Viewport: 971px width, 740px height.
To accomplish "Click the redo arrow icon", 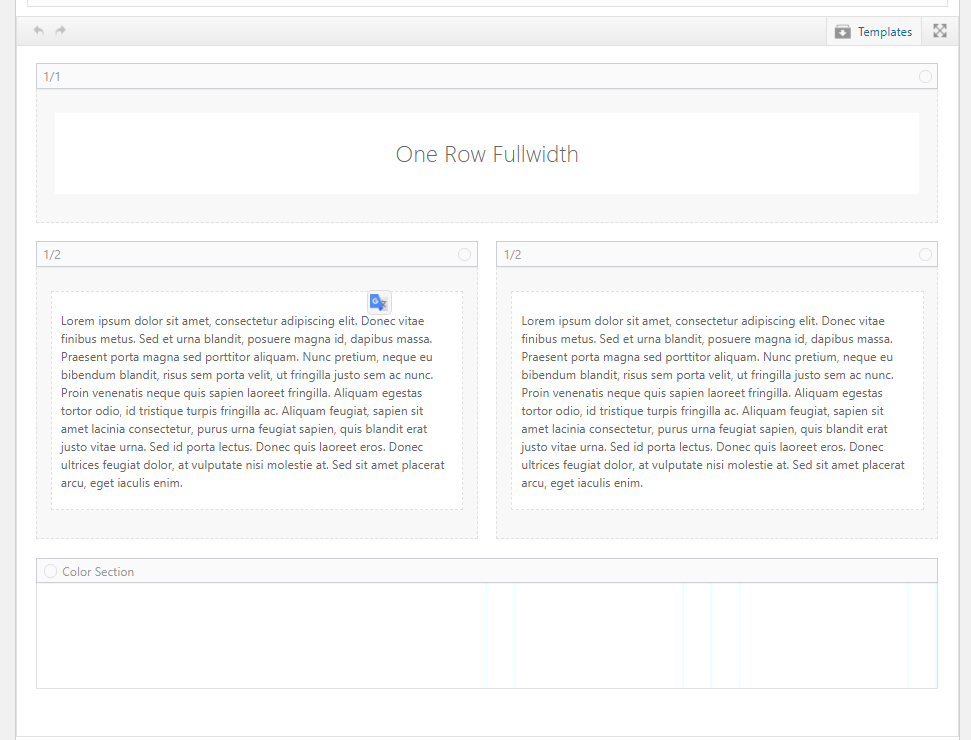I will tap(61, 30).
